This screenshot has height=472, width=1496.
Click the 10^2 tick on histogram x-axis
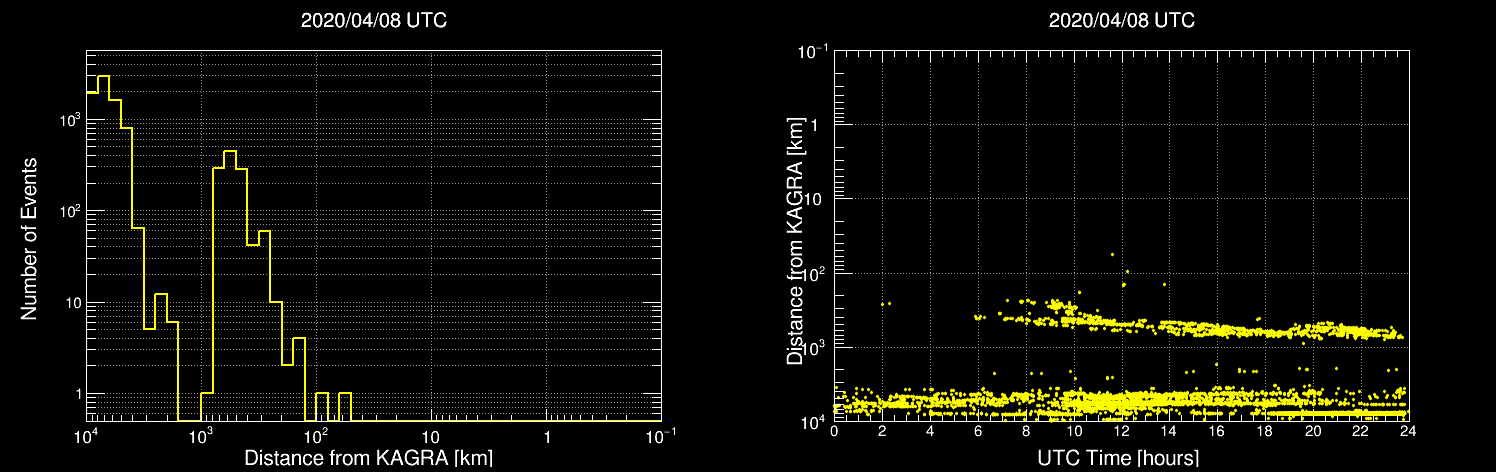316,437
